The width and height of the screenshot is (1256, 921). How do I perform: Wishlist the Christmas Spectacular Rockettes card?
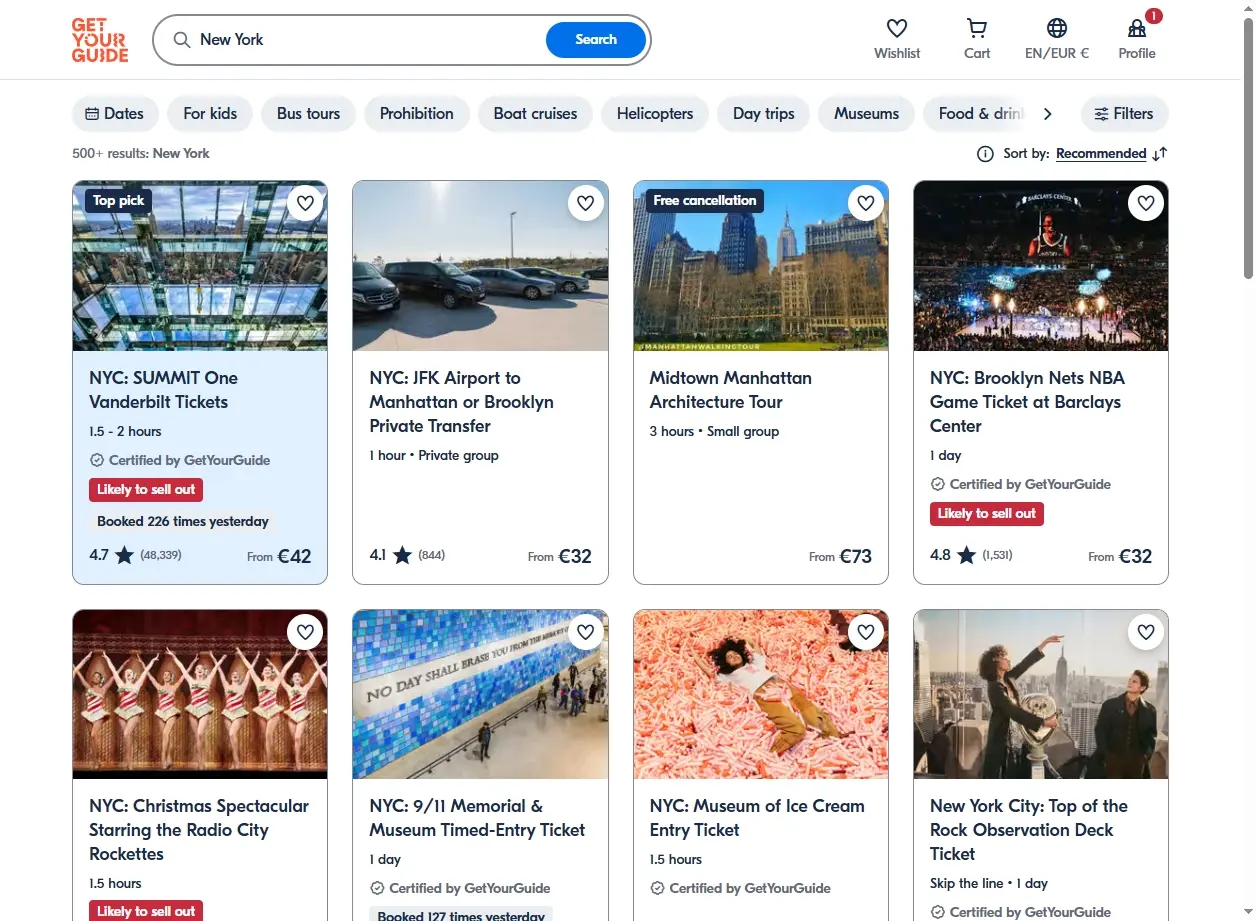(x=305, y=632)
